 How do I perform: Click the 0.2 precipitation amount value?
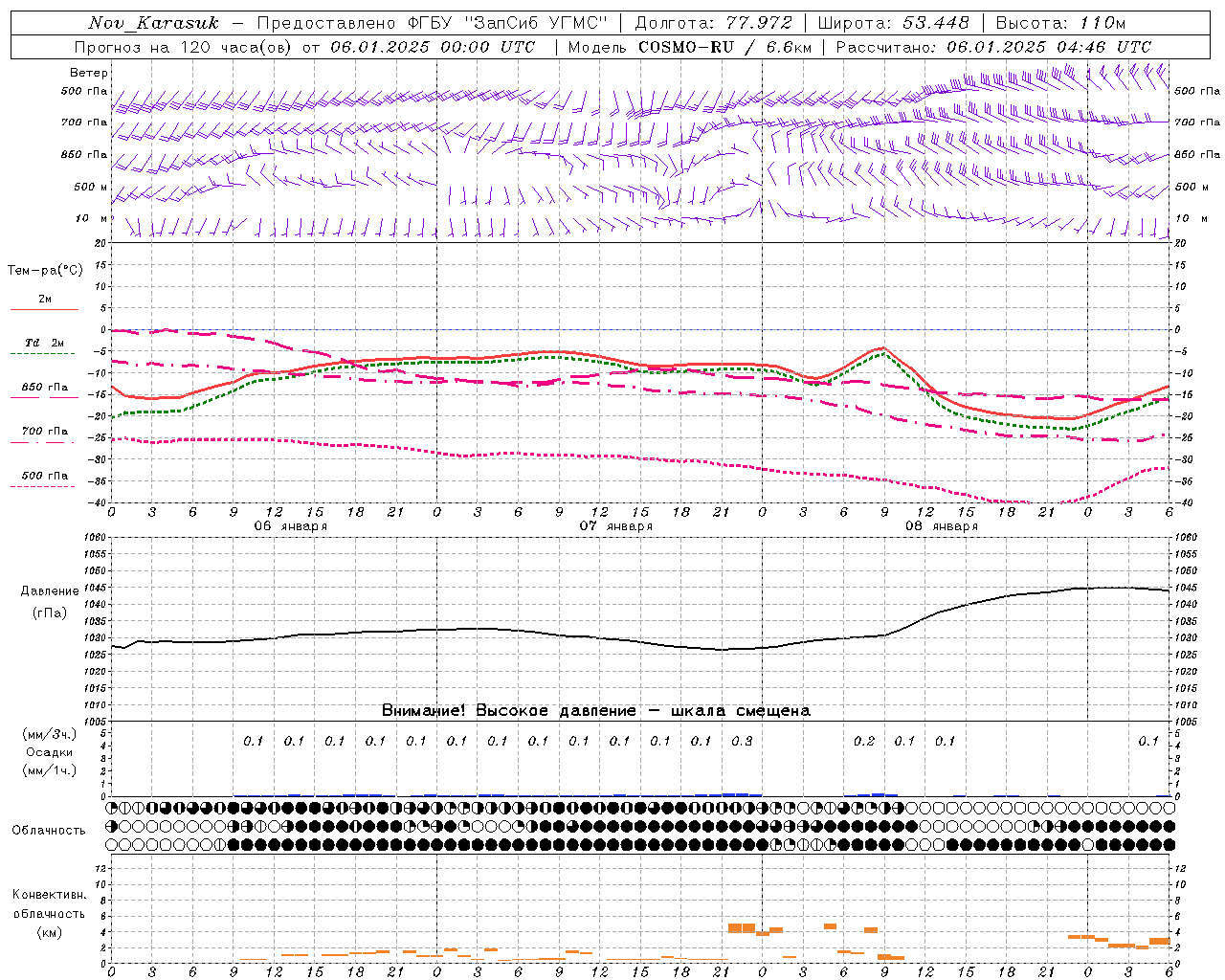pos(864,742)
